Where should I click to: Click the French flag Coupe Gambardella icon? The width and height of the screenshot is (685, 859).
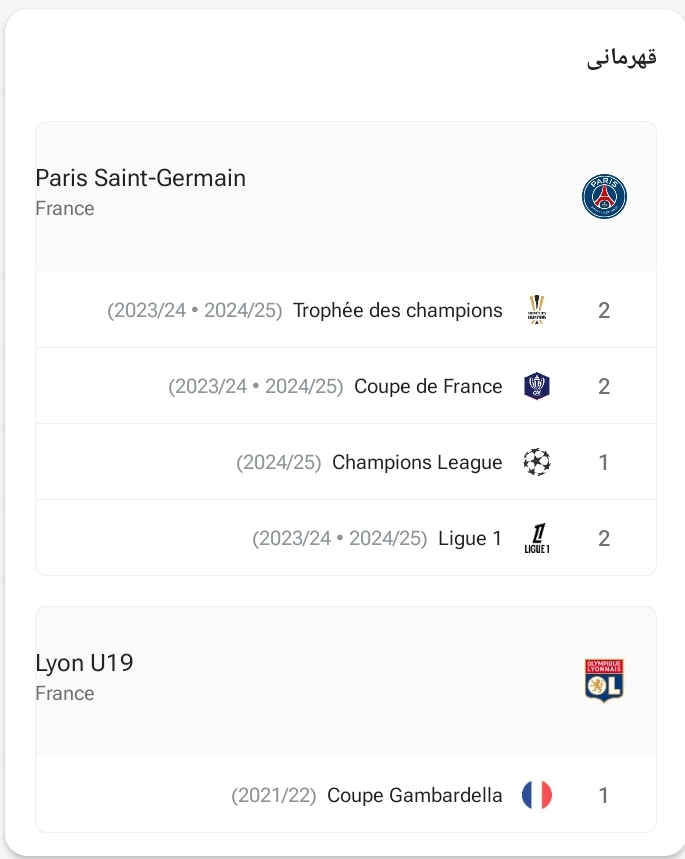tap(537, 796)
